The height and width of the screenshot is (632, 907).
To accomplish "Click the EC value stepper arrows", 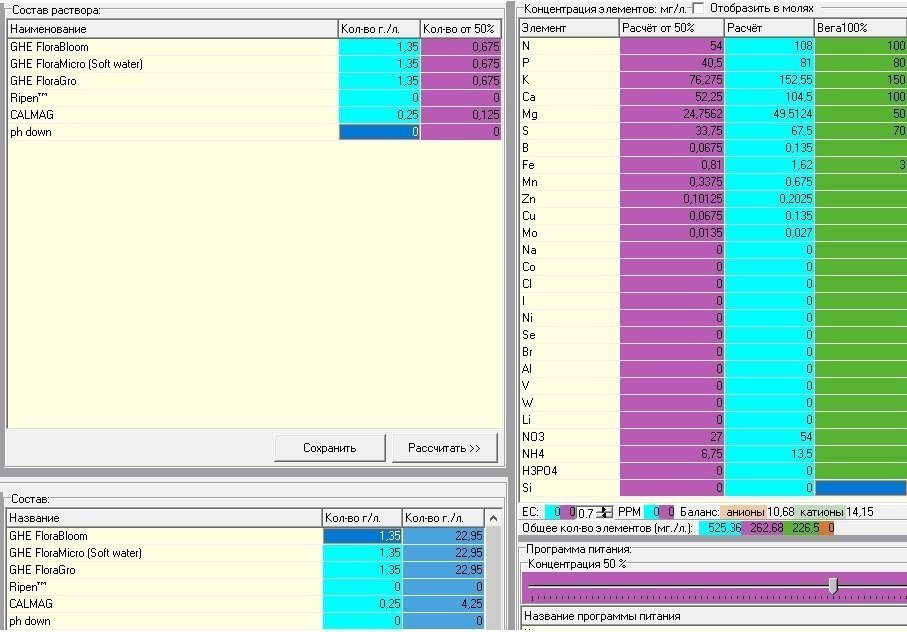I will (604, 512).
